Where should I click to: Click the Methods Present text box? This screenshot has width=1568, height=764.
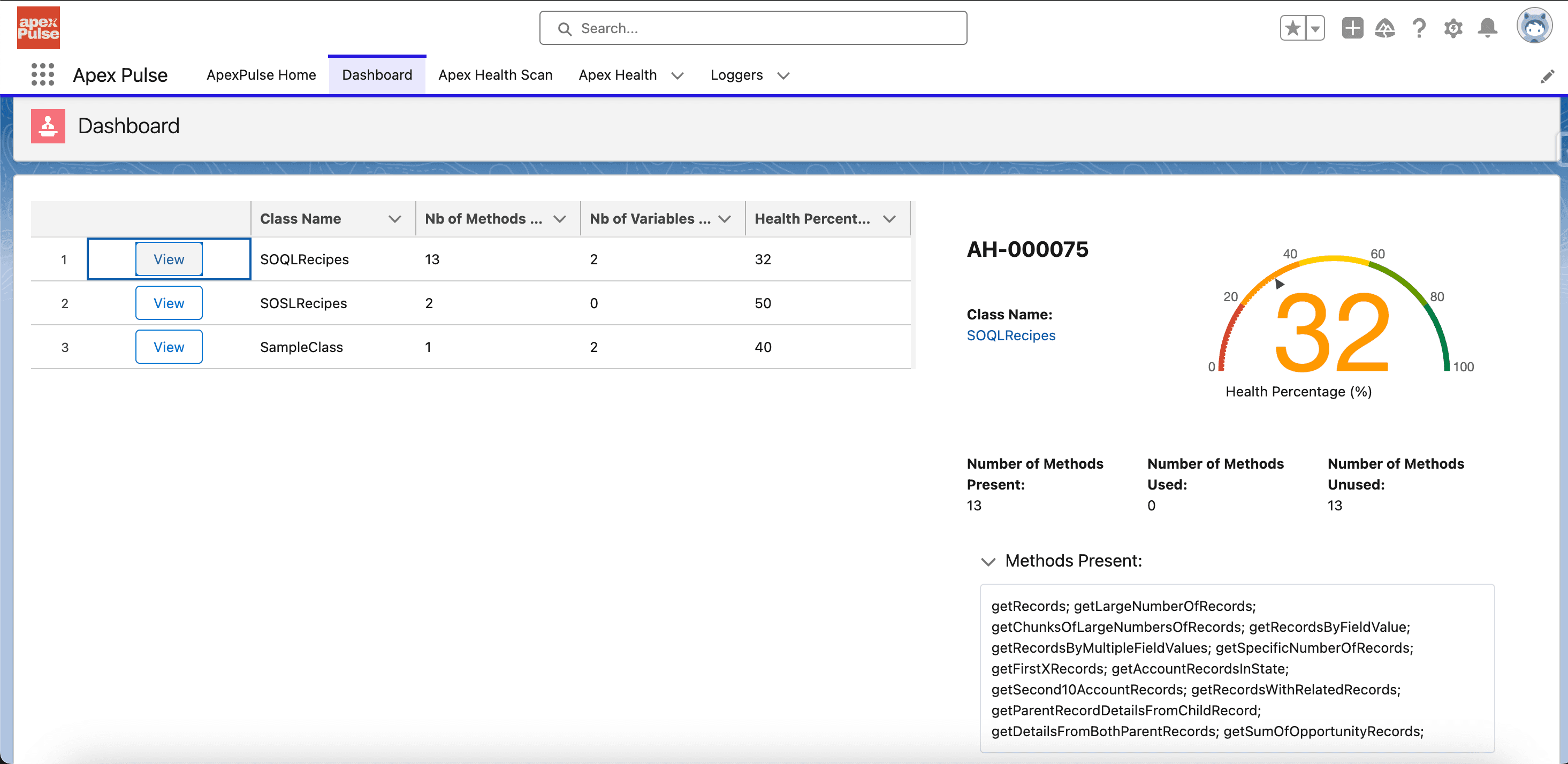[1237, 668]
